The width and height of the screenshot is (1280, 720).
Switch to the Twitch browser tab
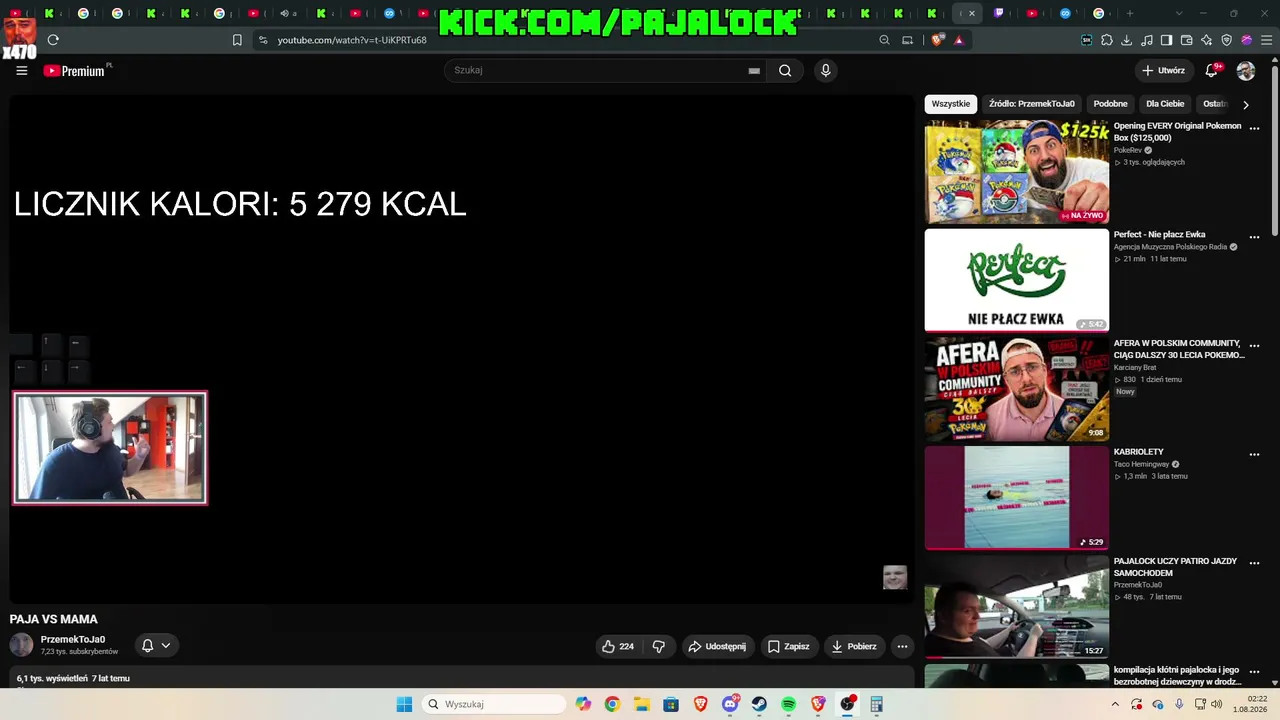point(999,13)
